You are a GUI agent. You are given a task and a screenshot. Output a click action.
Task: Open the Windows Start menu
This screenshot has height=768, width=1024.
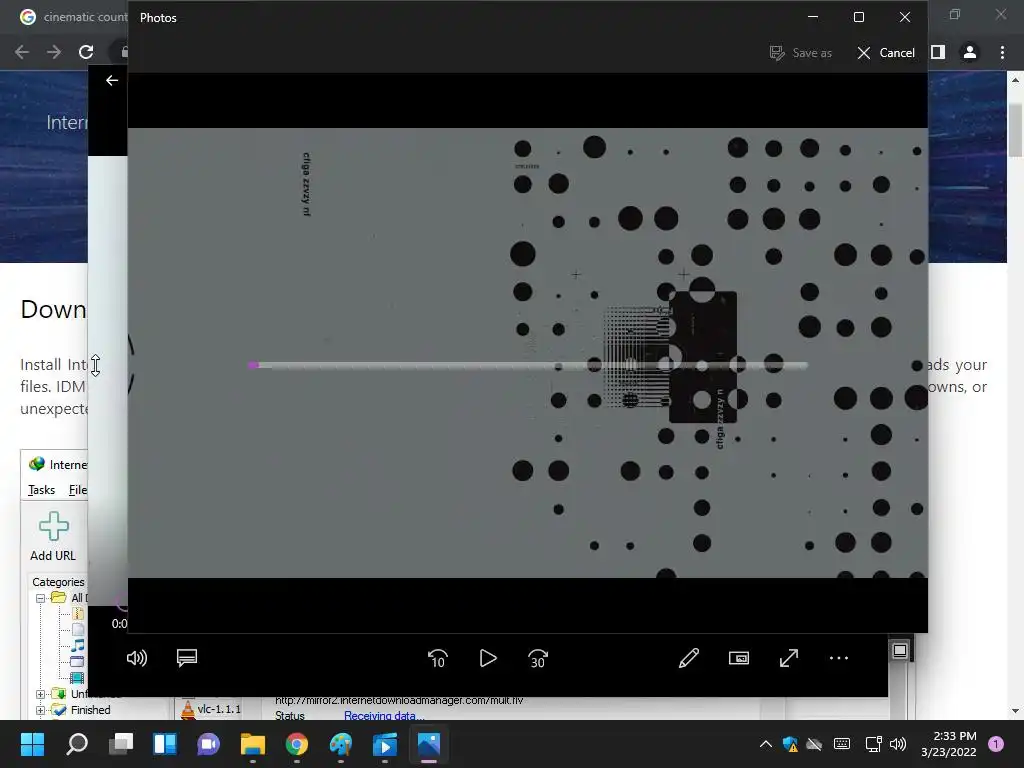click(x=32, y=744)
